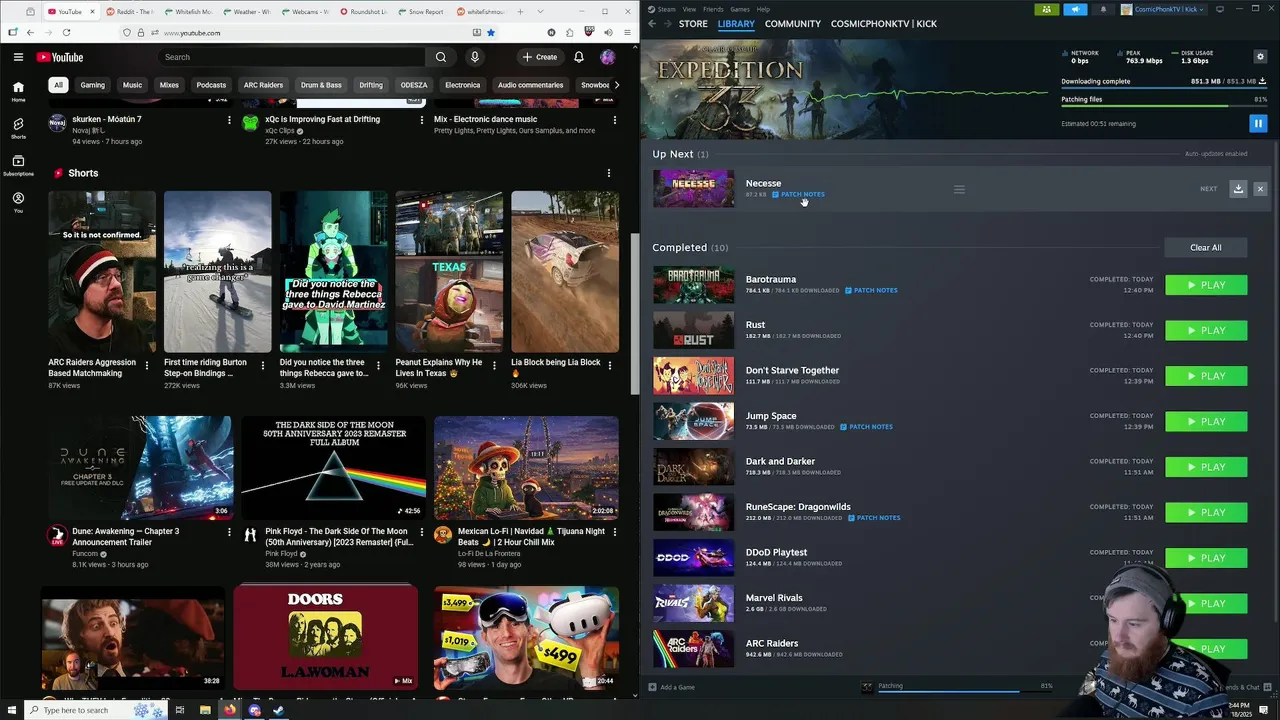The height and width of the screenshot is (720, 1280).
Task: Show more YouTube category chips arrow
Action: pos(616,85)
